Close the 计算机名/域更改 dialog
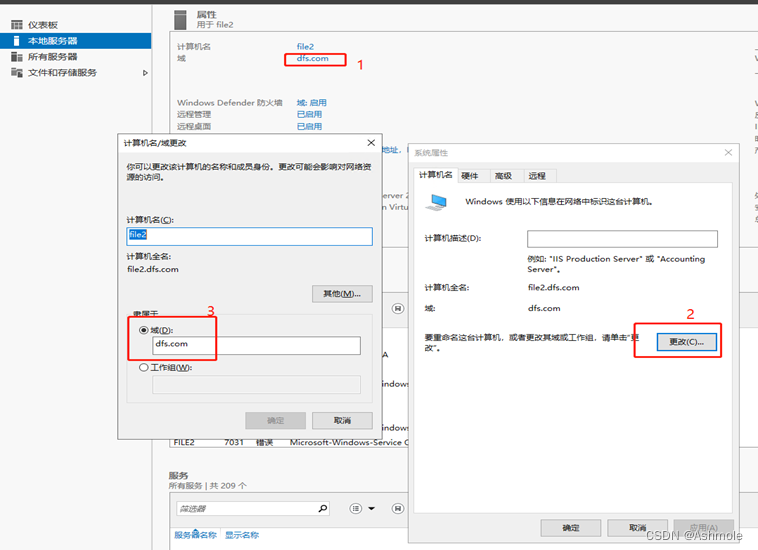Viewport: 758px width, 550px height. click(x=371, y=143)
